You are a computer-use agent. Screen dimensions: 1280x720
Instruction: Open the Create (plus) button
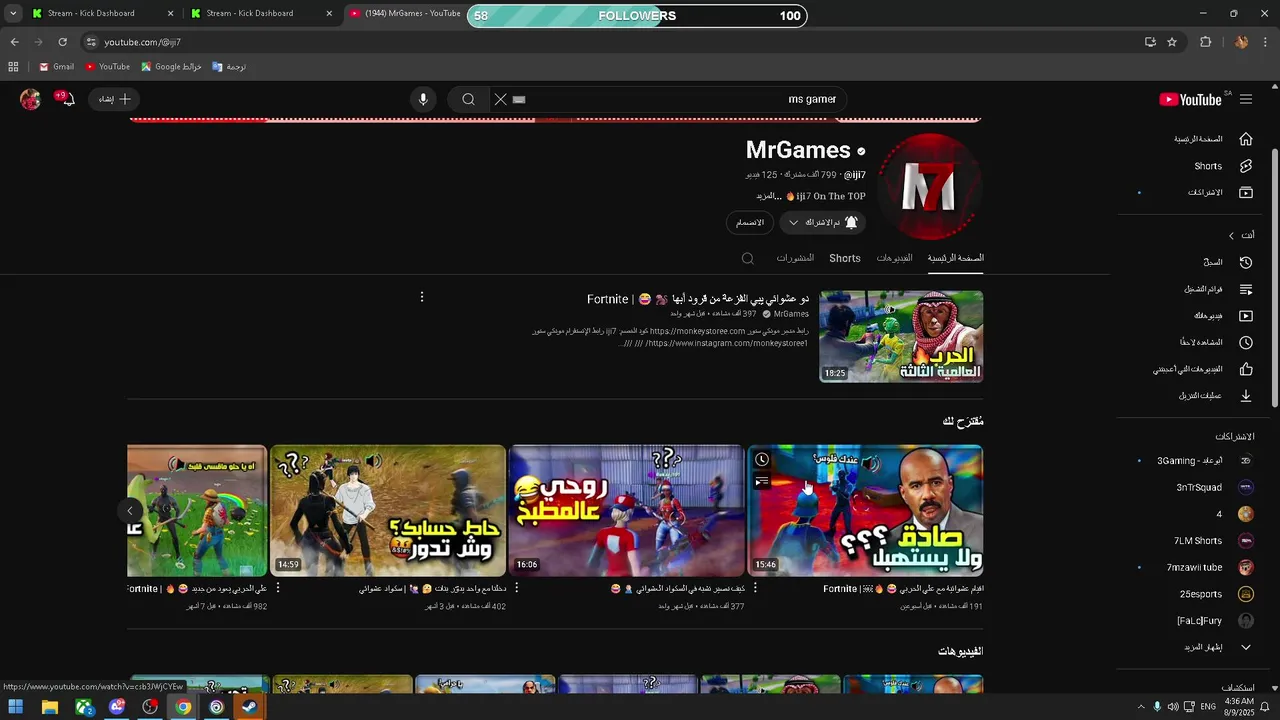tap(114, 99)
